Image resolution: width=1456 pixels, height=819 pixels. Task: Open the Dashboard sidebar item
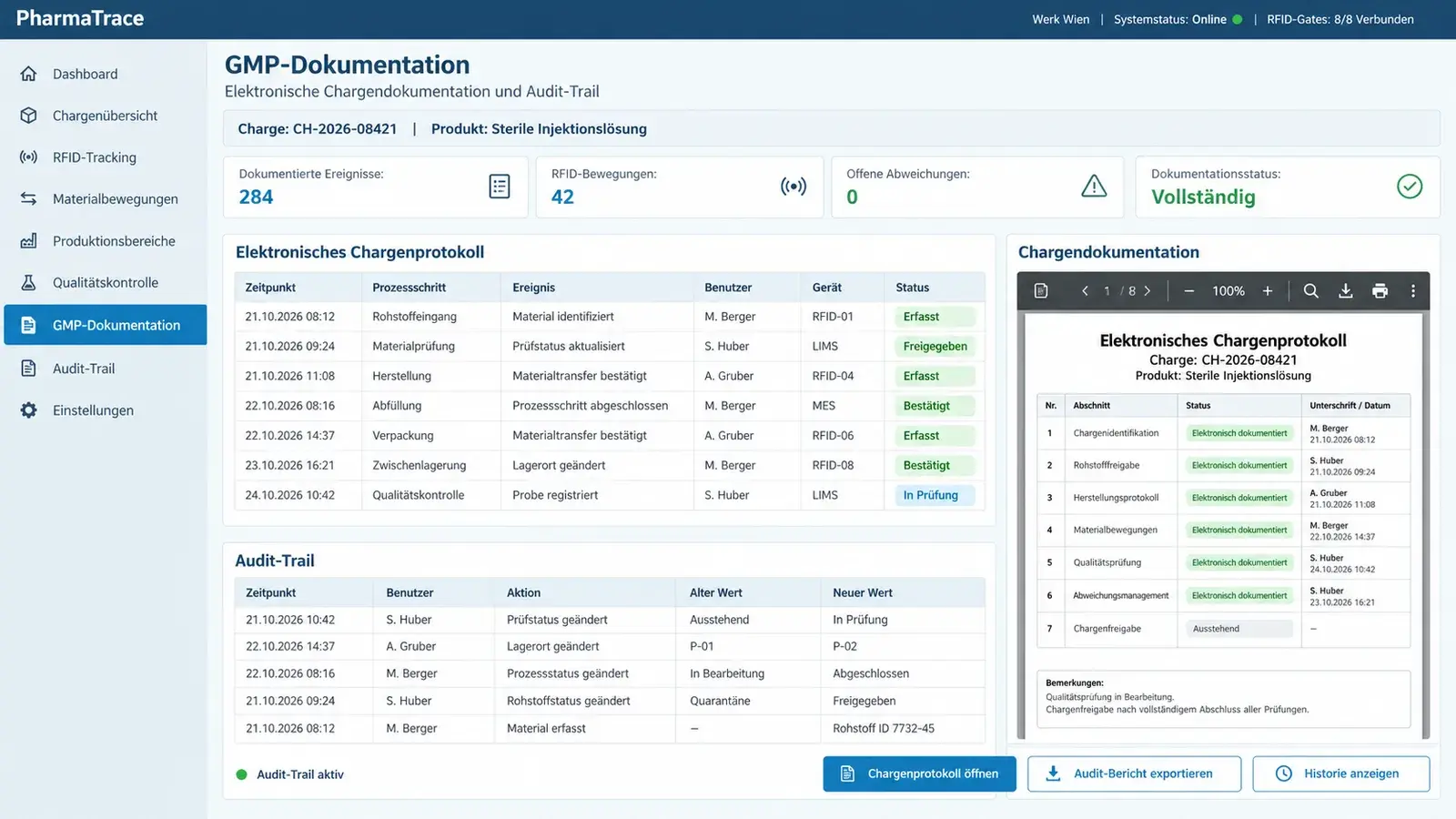[104, 74]
